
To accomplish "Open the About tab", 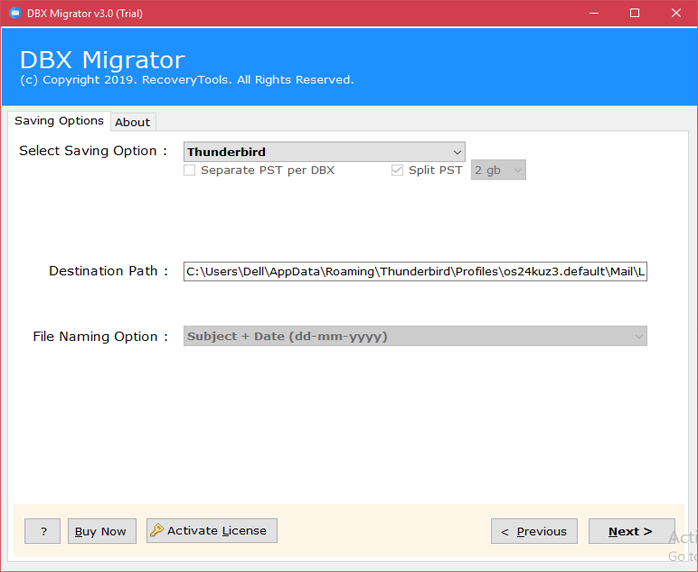I will click(133, 122).
